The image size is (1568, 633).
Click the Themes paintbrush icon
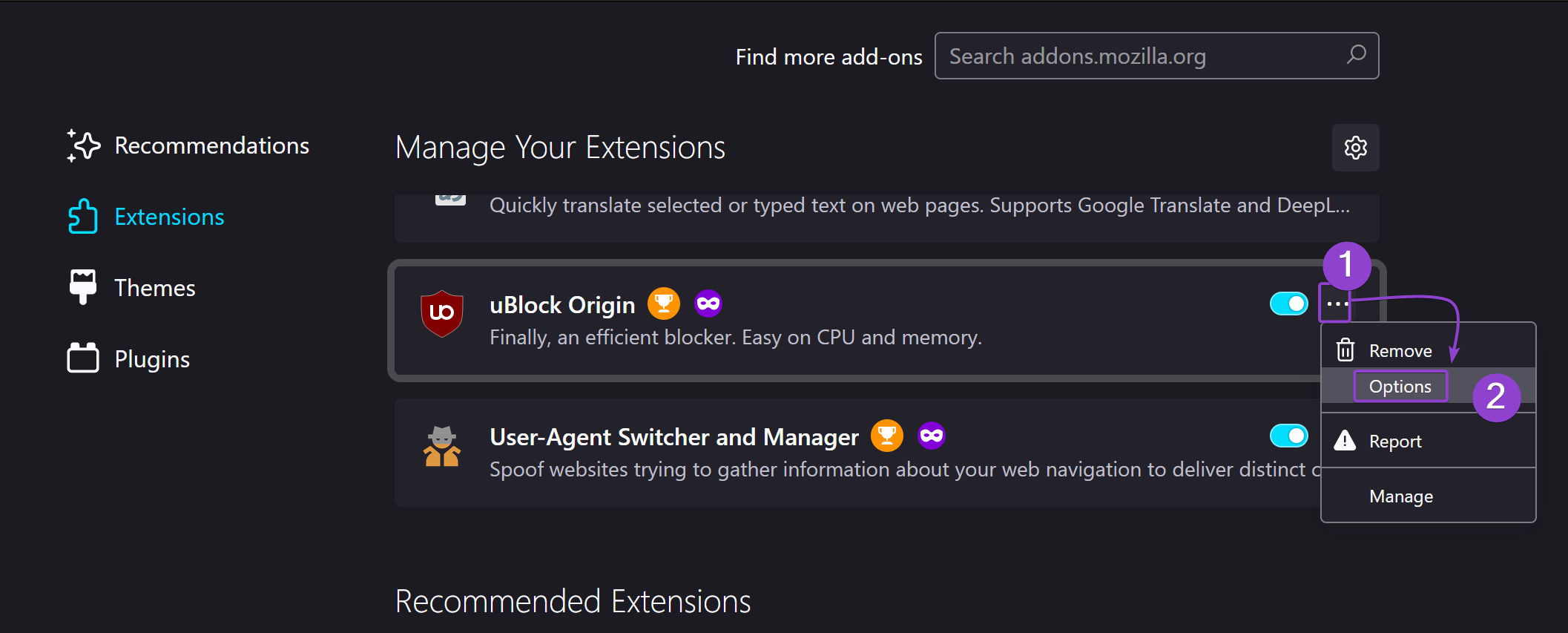(x=83, y=287)
